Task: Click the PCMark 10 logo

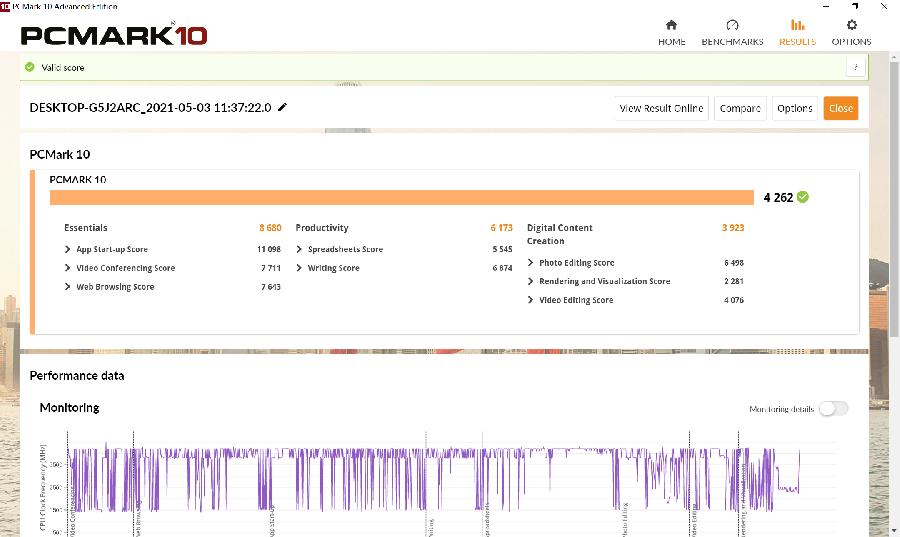Action: tap(114, 35)
